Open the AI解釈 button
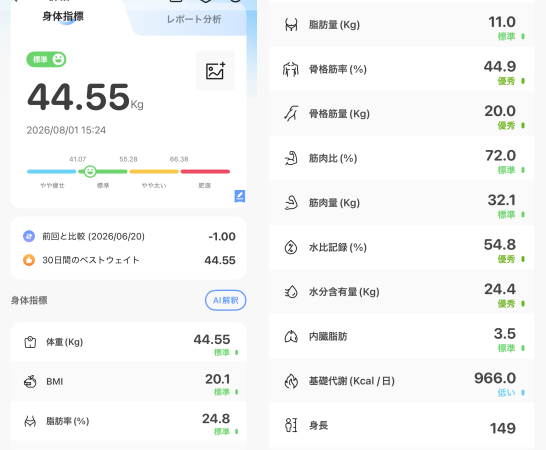Viewport: 546px width, 450px height. 226,300
